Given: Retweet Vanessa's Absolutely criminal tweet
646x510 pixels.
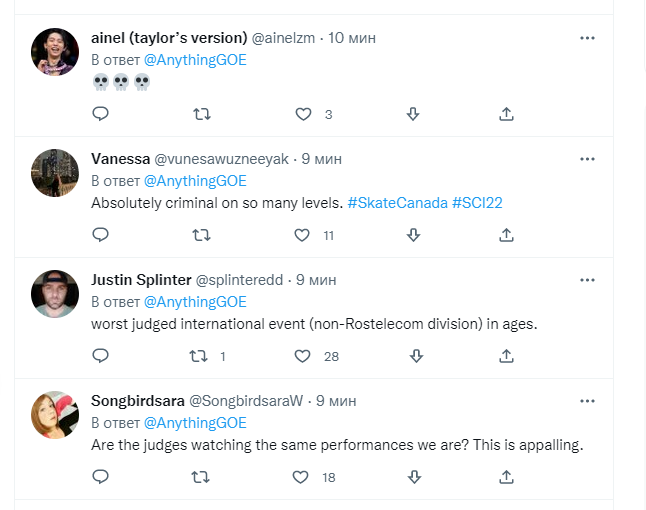Looking at the screenshot, I should (201, 235).
